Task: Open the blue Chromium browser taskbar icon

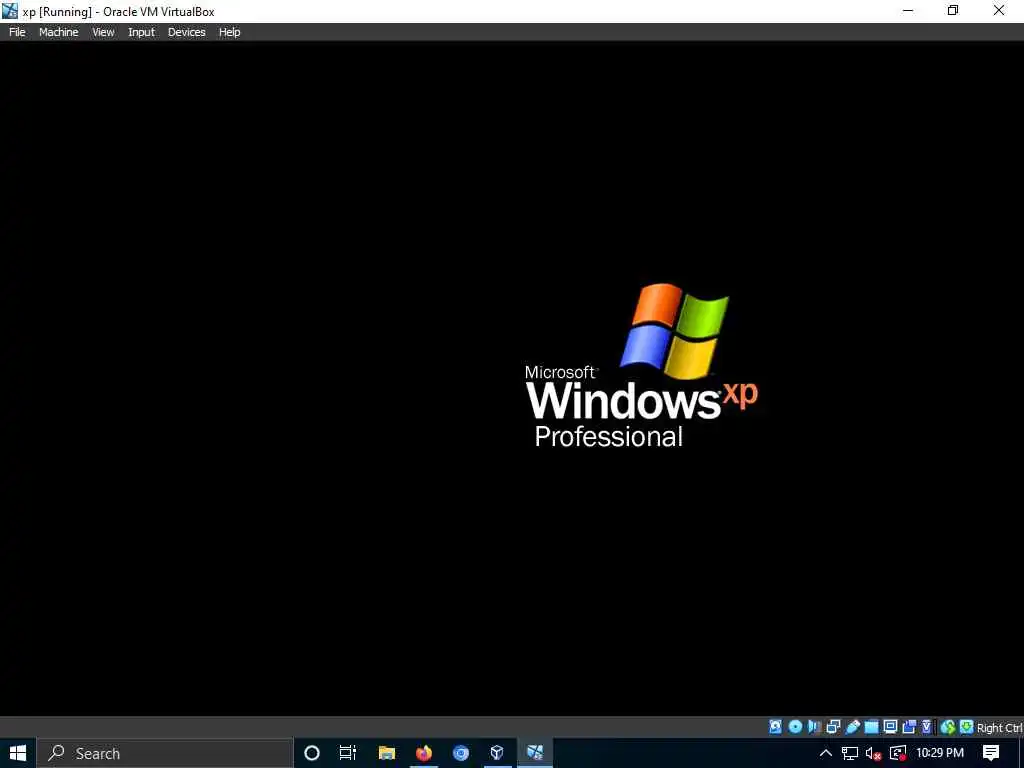Action: 461,753
